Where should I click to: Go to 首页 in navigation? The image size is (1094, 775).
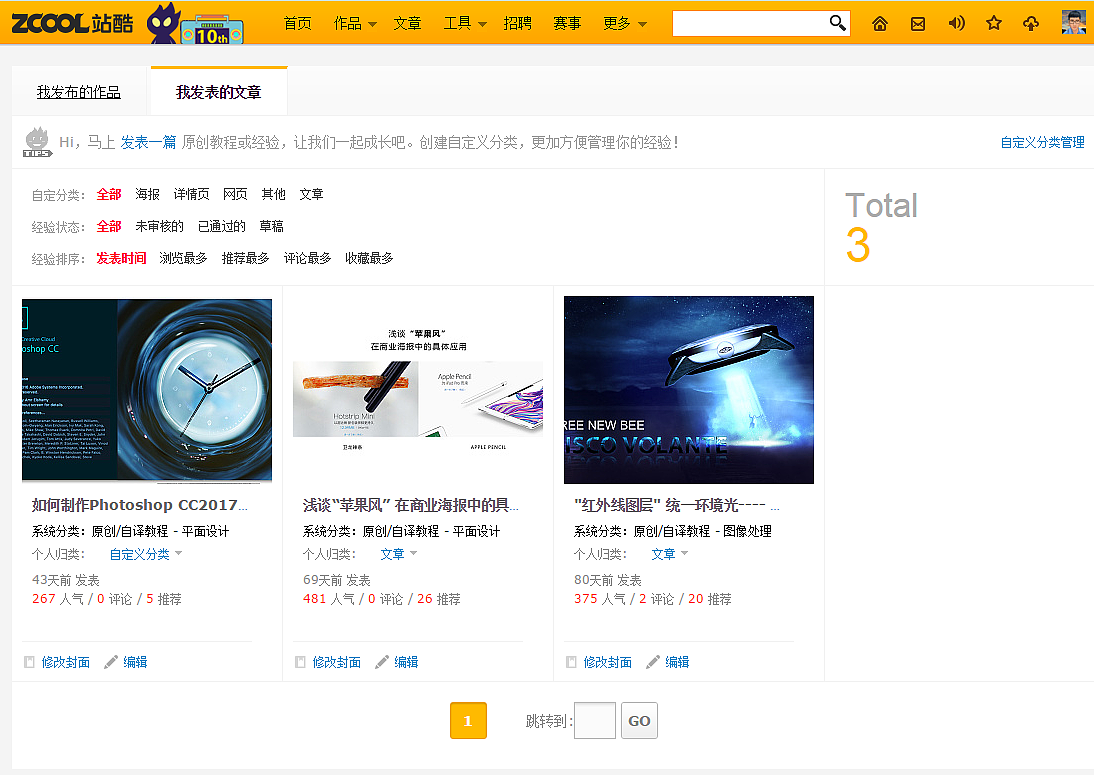pyautogui.click(x=298, y=24)
